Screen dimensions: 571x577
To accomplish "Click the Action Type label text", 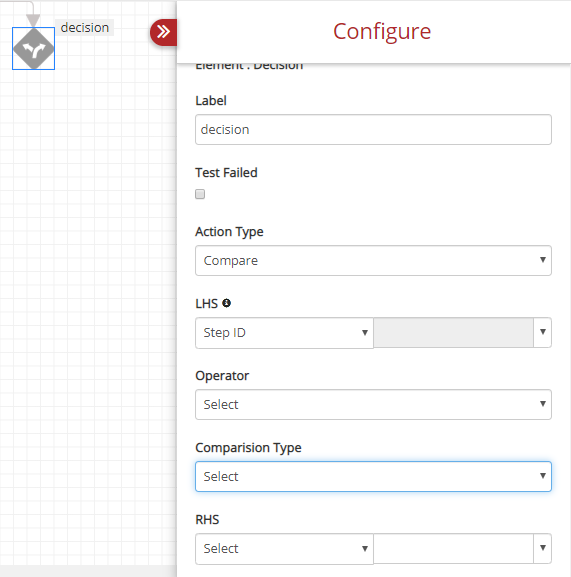I will tap(229, 232).
